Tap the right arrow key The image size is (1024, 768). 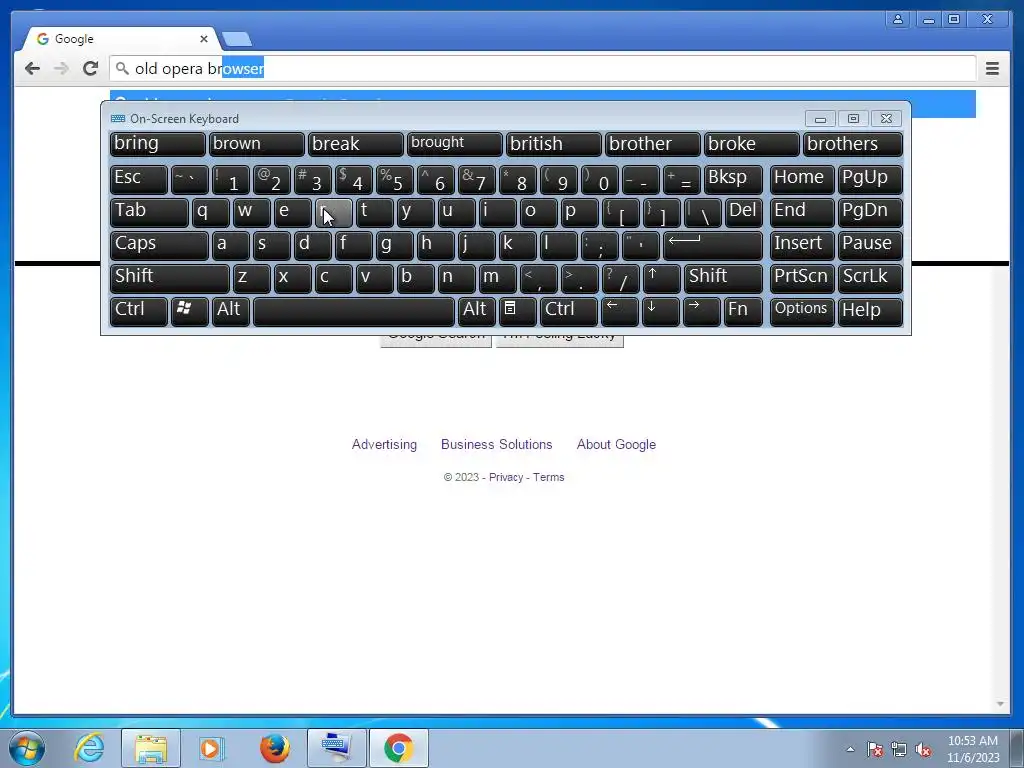click(x=702, y=312)
